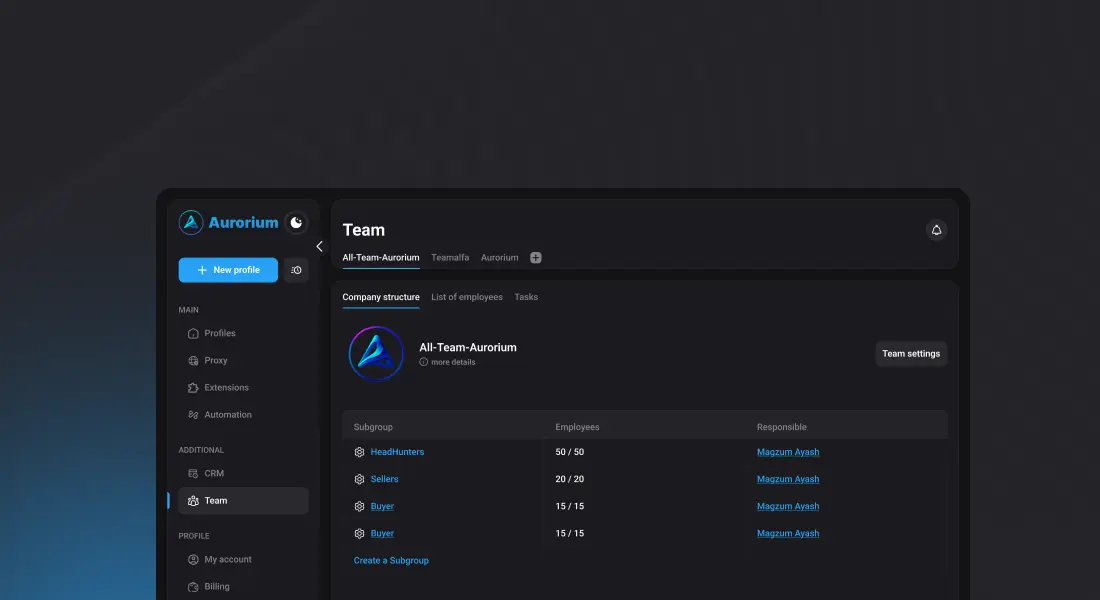Open the history list icon beside New profile

296,270
